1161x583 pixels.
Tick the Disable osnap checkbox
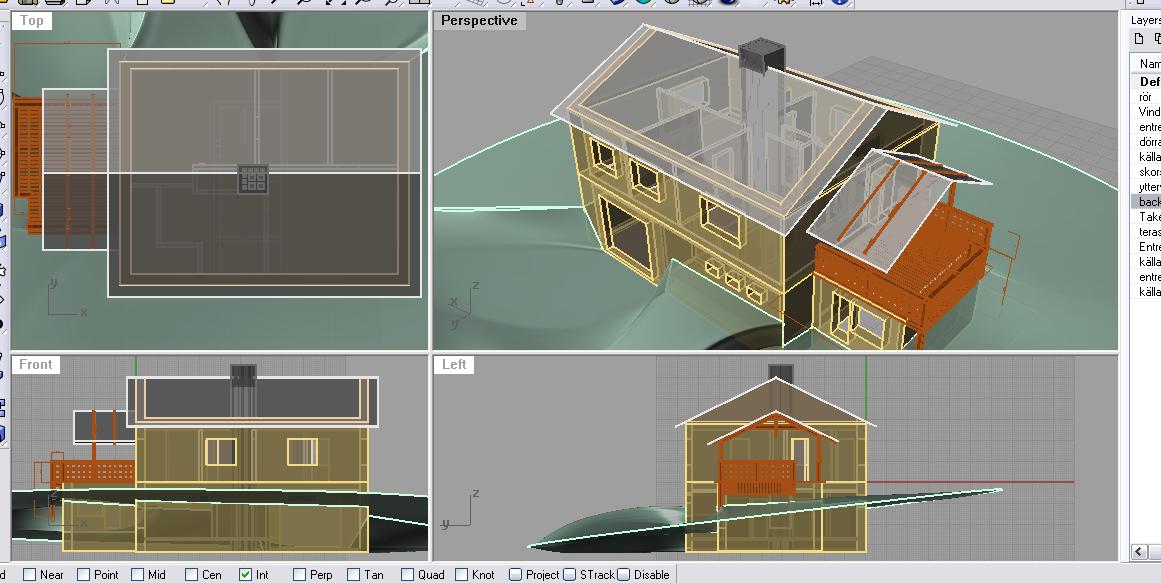click(x=624, y=575)
